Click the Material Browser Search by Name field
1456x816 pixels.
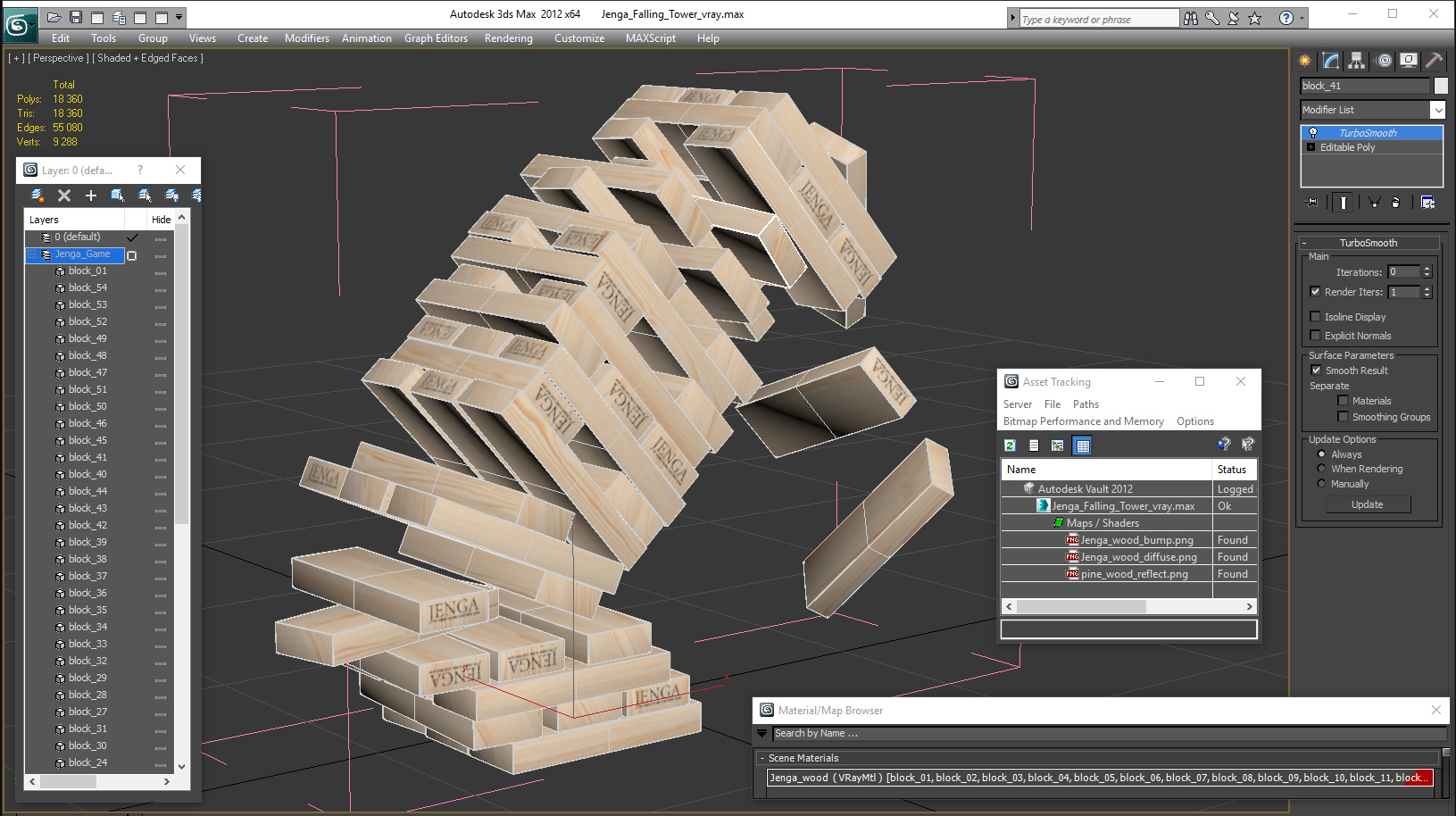[1109, 733]
